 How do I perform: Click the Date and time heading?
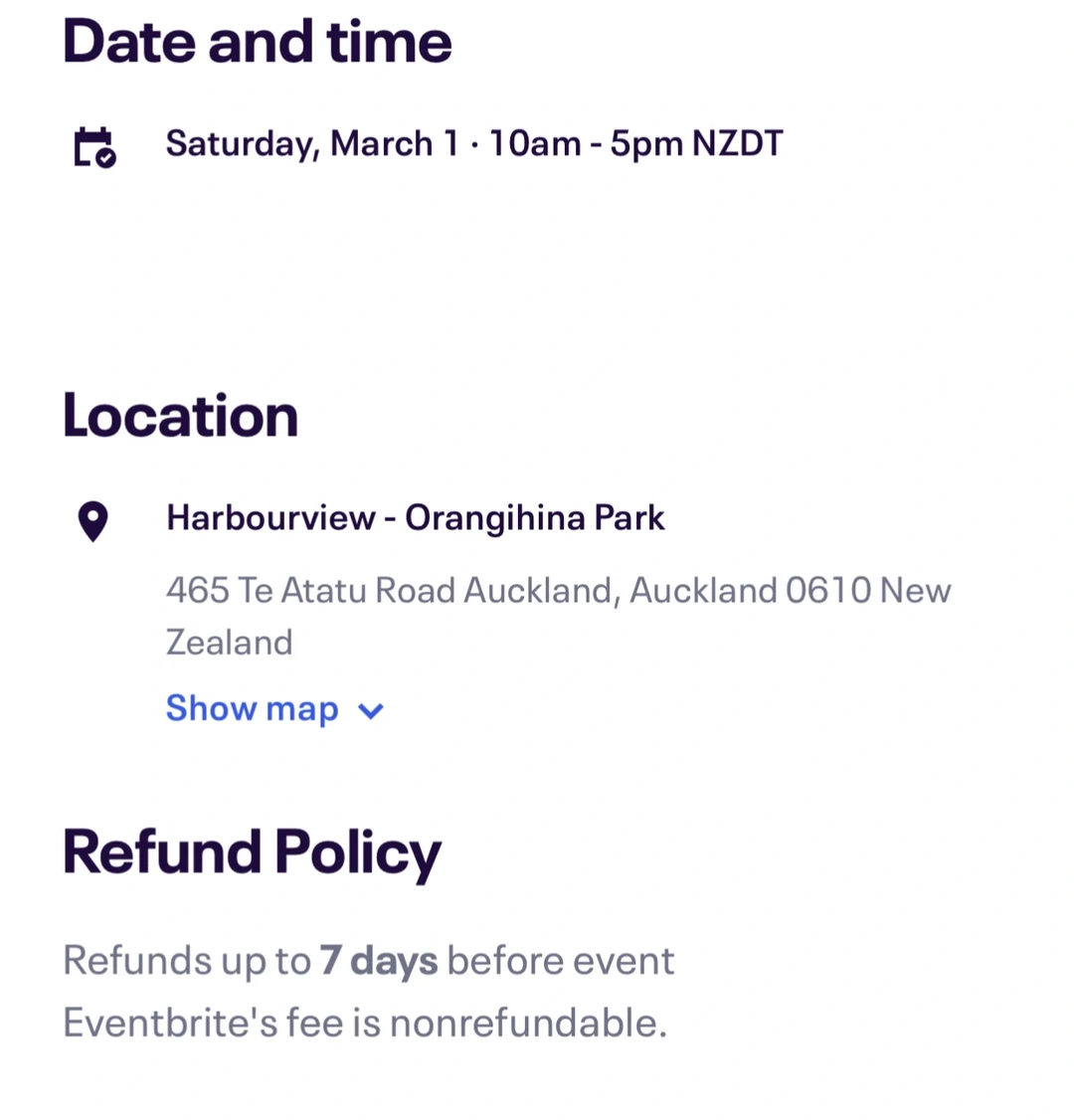257,42
